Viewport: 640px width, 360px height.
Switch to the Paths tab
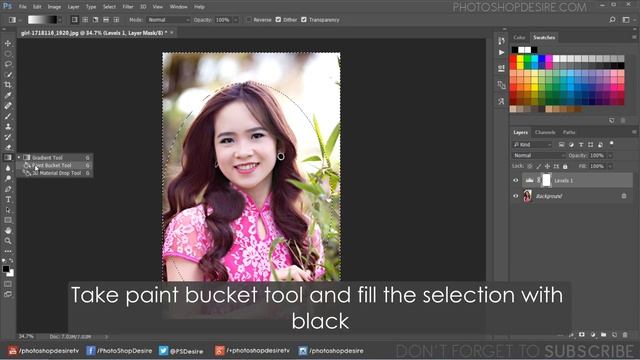569,132
